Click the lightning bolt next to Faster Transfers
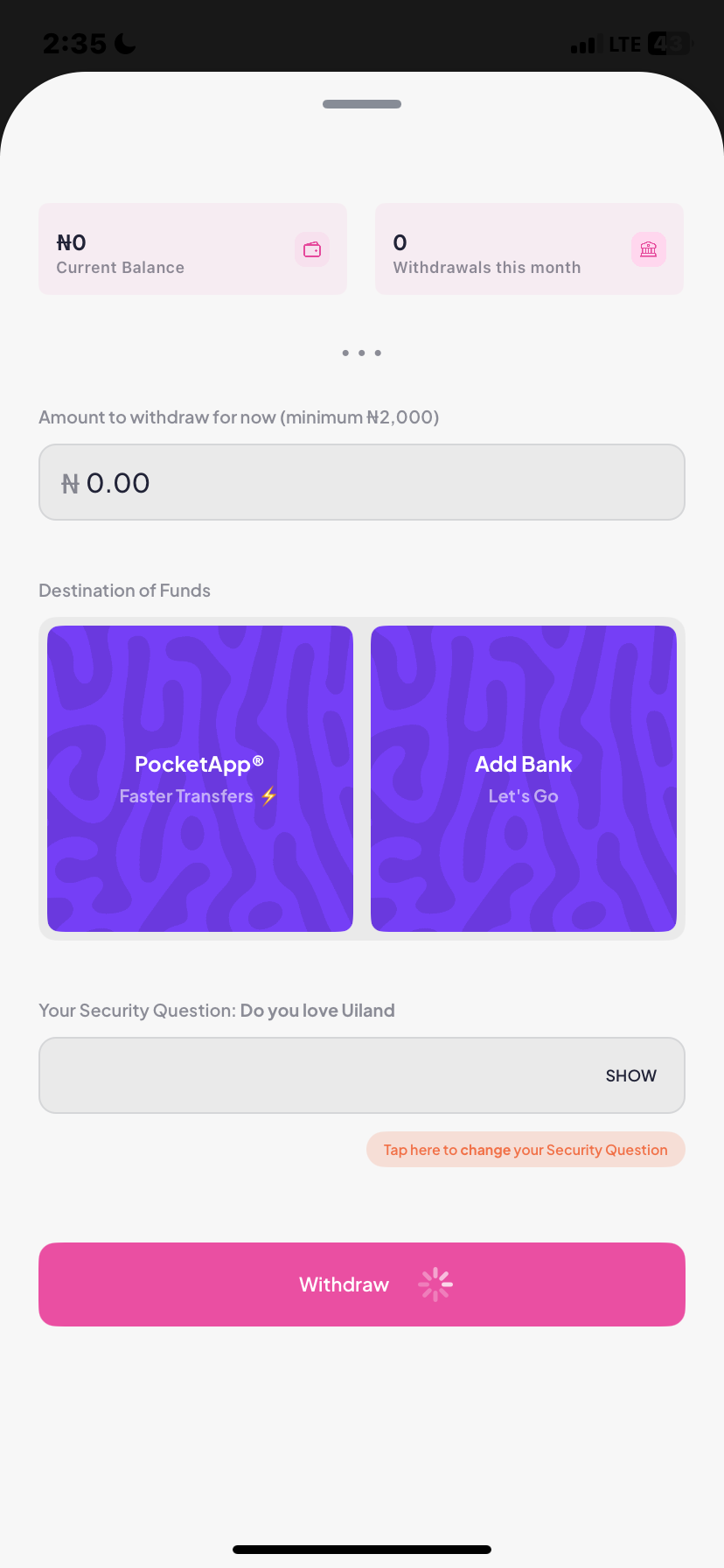Viewport: 724px width, 1568px height. (269, 796)
